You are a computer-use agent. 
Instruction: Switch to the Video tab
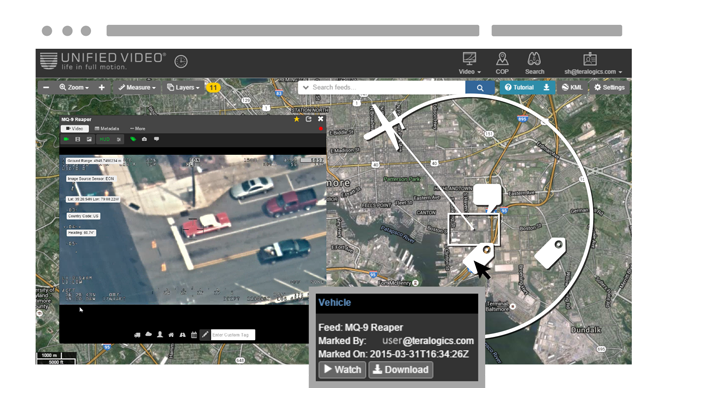pyautogui.click(x=75, y=129)
